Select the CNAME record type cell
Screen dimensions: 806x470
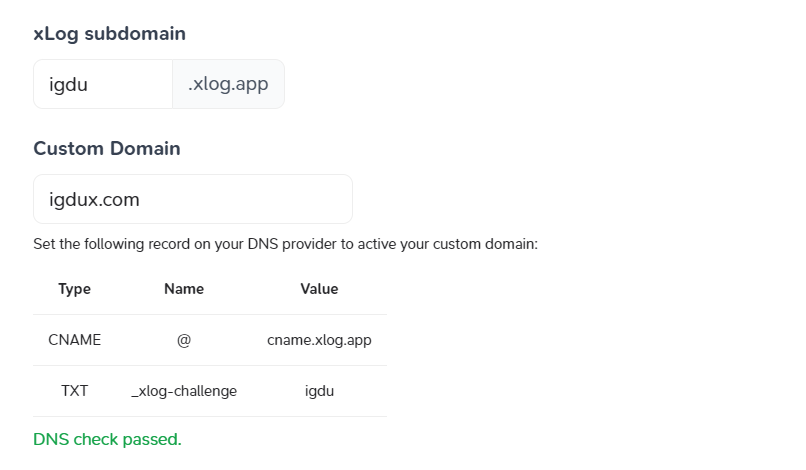(74, 340)
